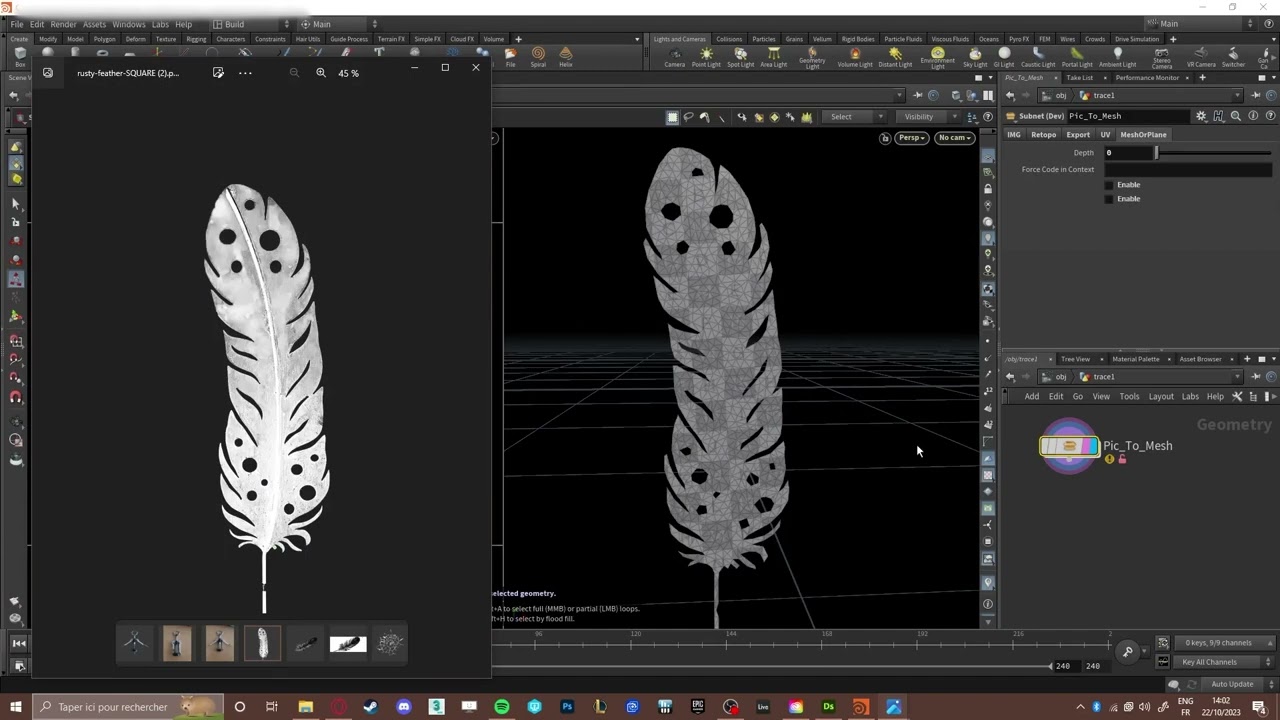Zoom in on the feather image
Image resolution: width=1280 pixels, height=720 pixels.
tap(321, 73)
